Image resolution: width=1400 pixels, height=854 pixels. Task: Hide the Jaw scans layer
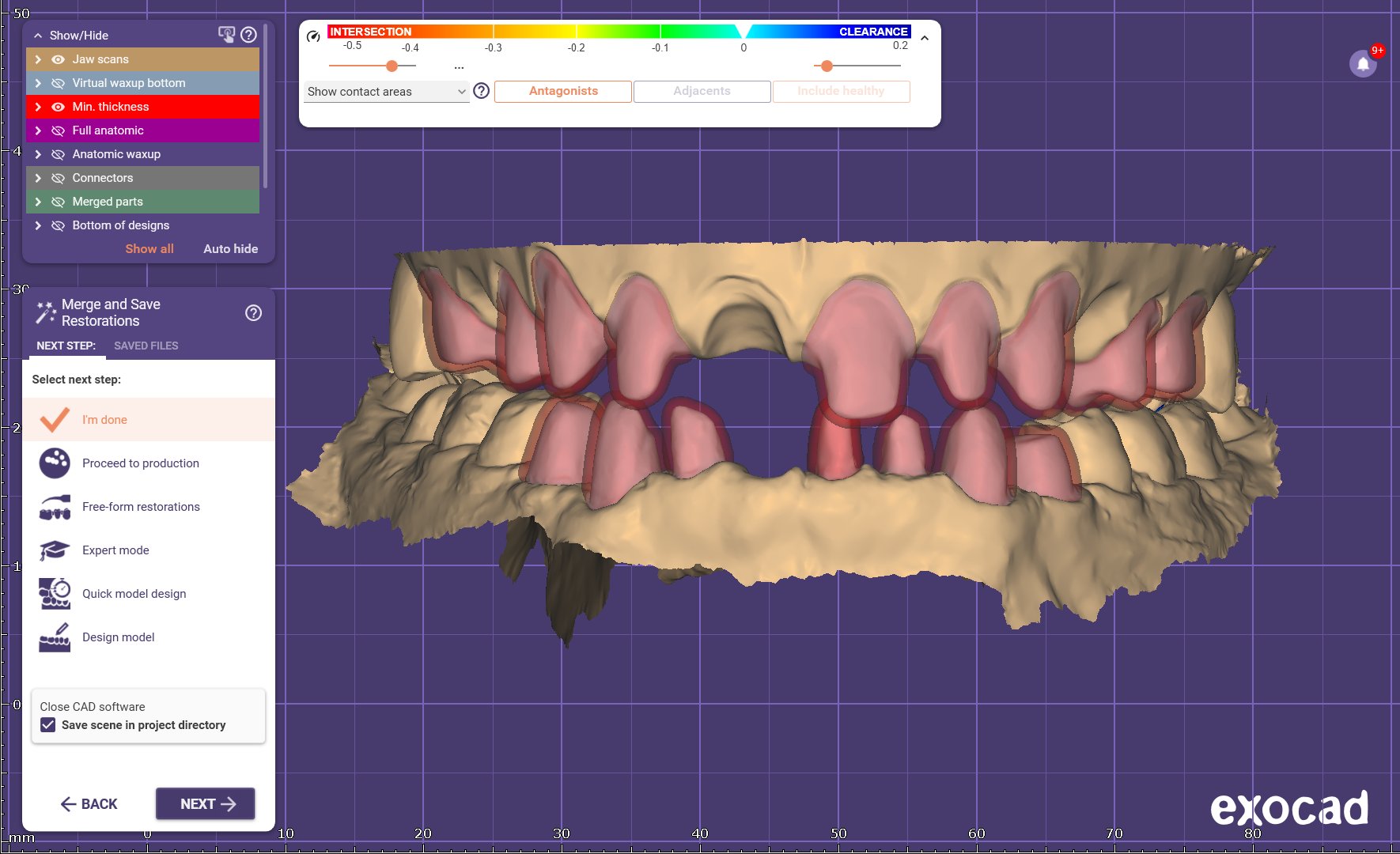click(x=58, y=59)
